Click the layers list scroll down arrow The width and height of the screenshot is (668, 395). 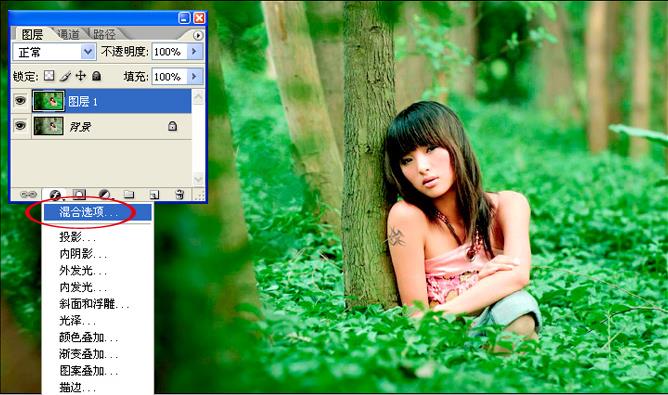[198, 179]
